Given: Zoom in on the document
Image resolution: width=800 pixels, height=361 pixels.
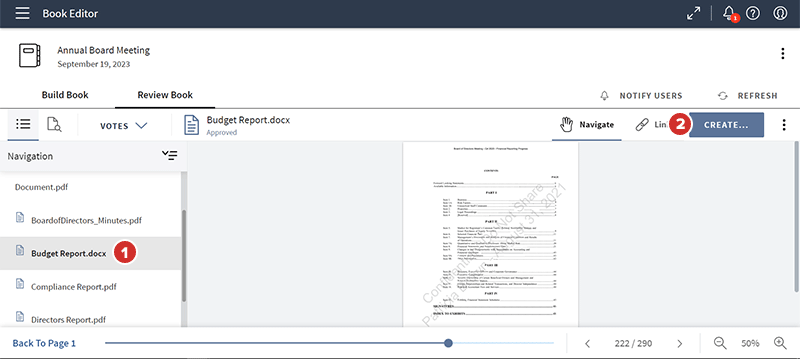Looking at the screenshot, I should tap(780, 343).
